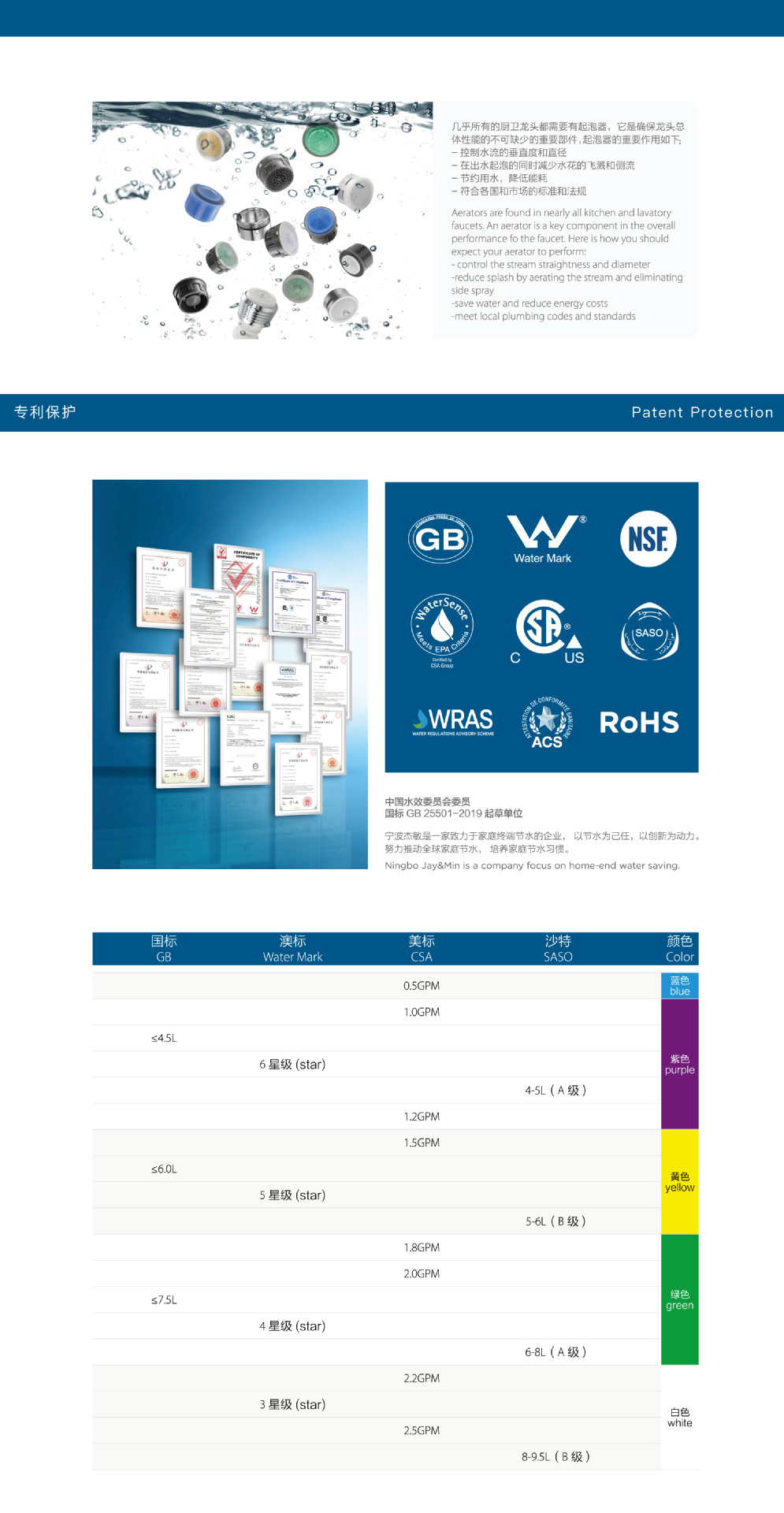784x1513 pixels.
Task: Open the patent certificates image
Action: pyautogui.click(x=230, y=675)
